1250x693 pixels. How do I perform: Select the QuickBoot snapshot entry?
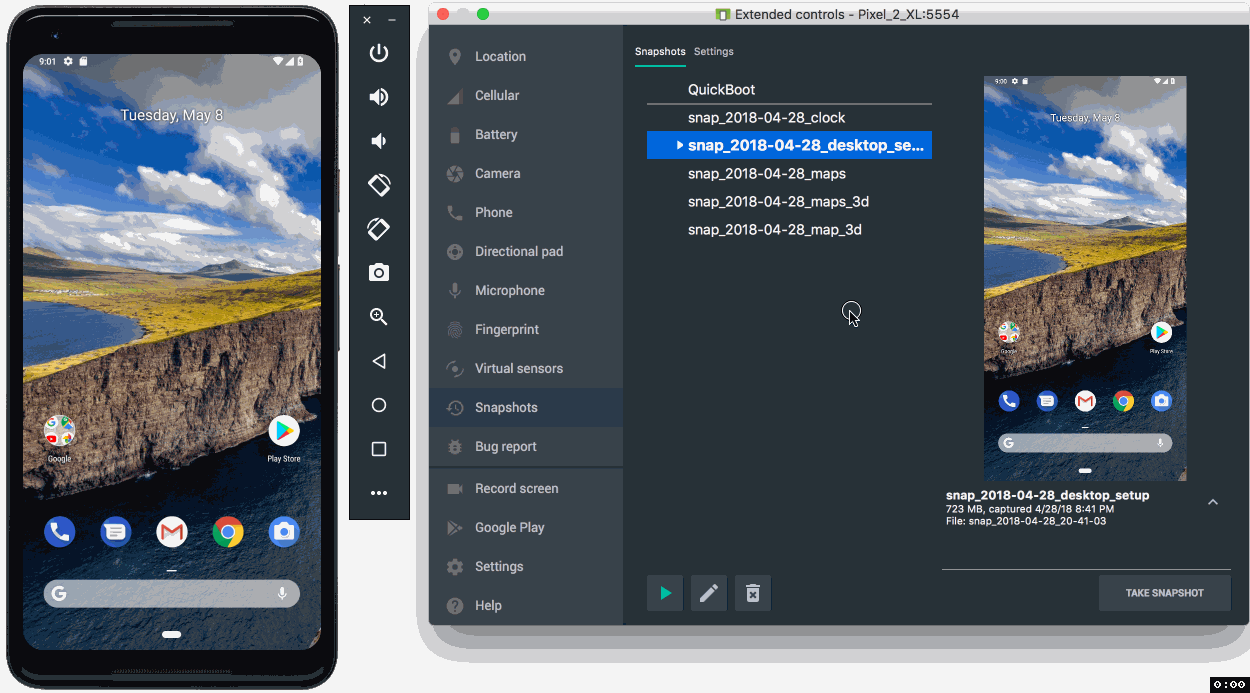pos(721,90)
